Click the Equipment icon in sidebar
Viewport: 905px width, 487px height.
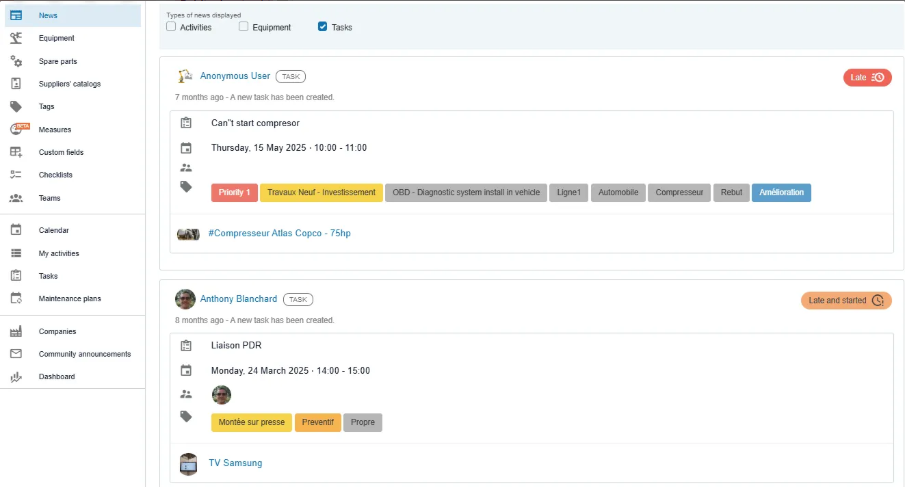coord(16,38)
